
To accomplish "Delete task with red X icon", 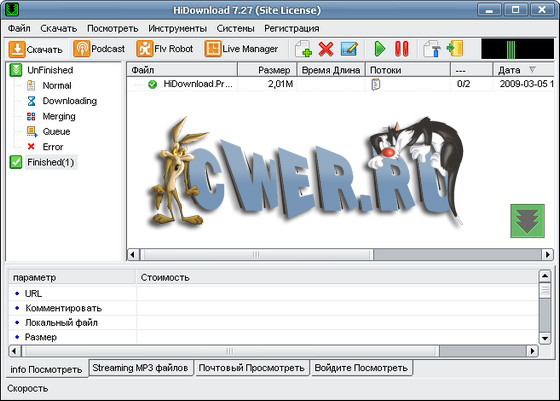I will point(326,49).
